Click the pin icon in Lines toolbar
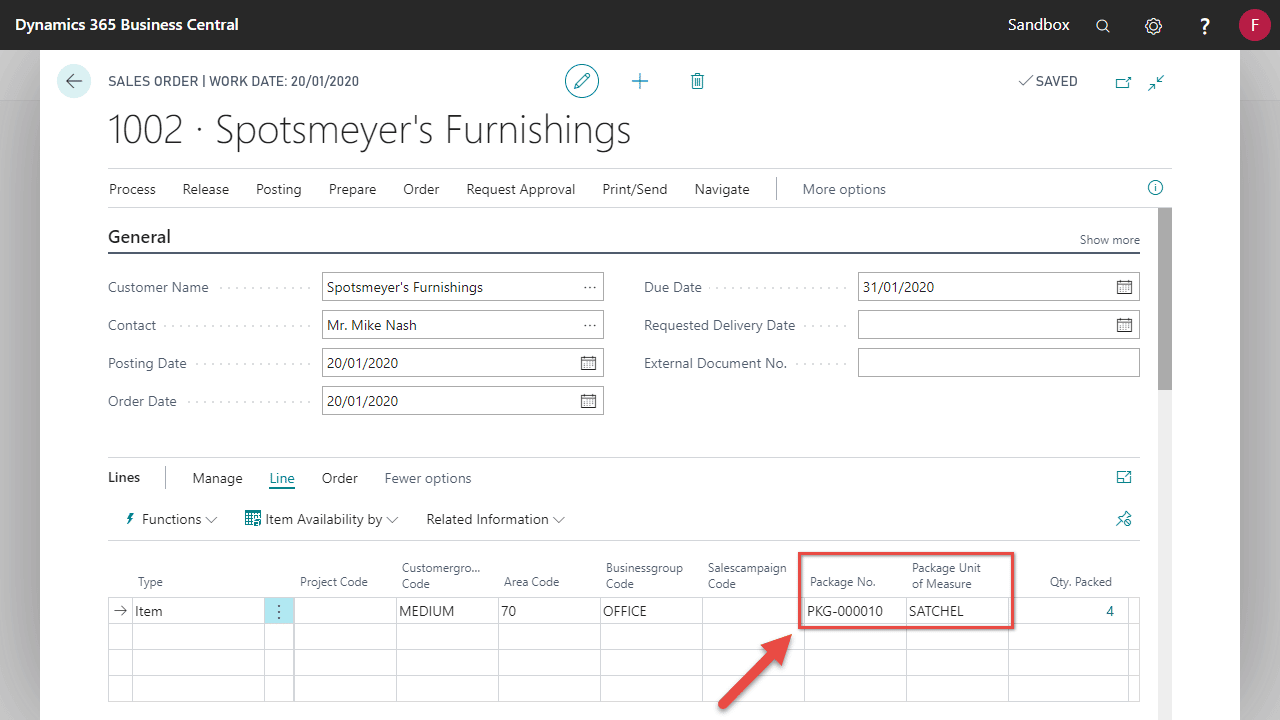The width and height of the screenshot is (1280, 720). coord(1124,519)
